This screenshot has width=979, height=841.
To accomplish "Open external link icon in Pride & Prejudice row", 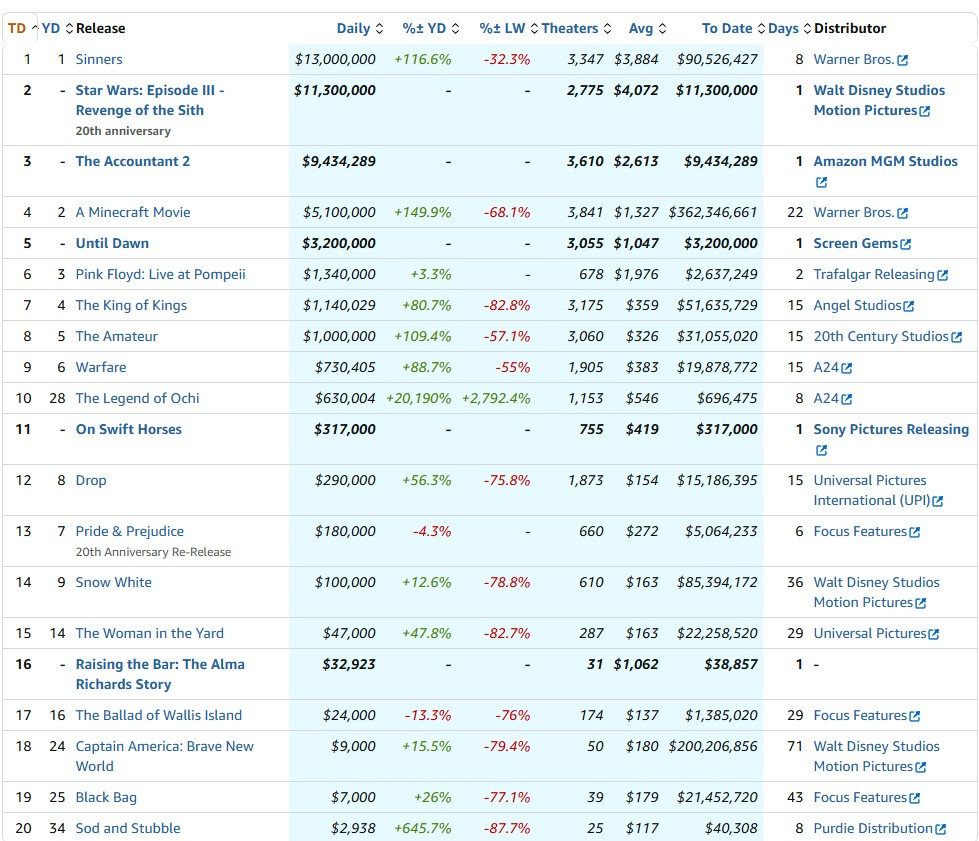I will pyautogui.click(x=915, y=533).
